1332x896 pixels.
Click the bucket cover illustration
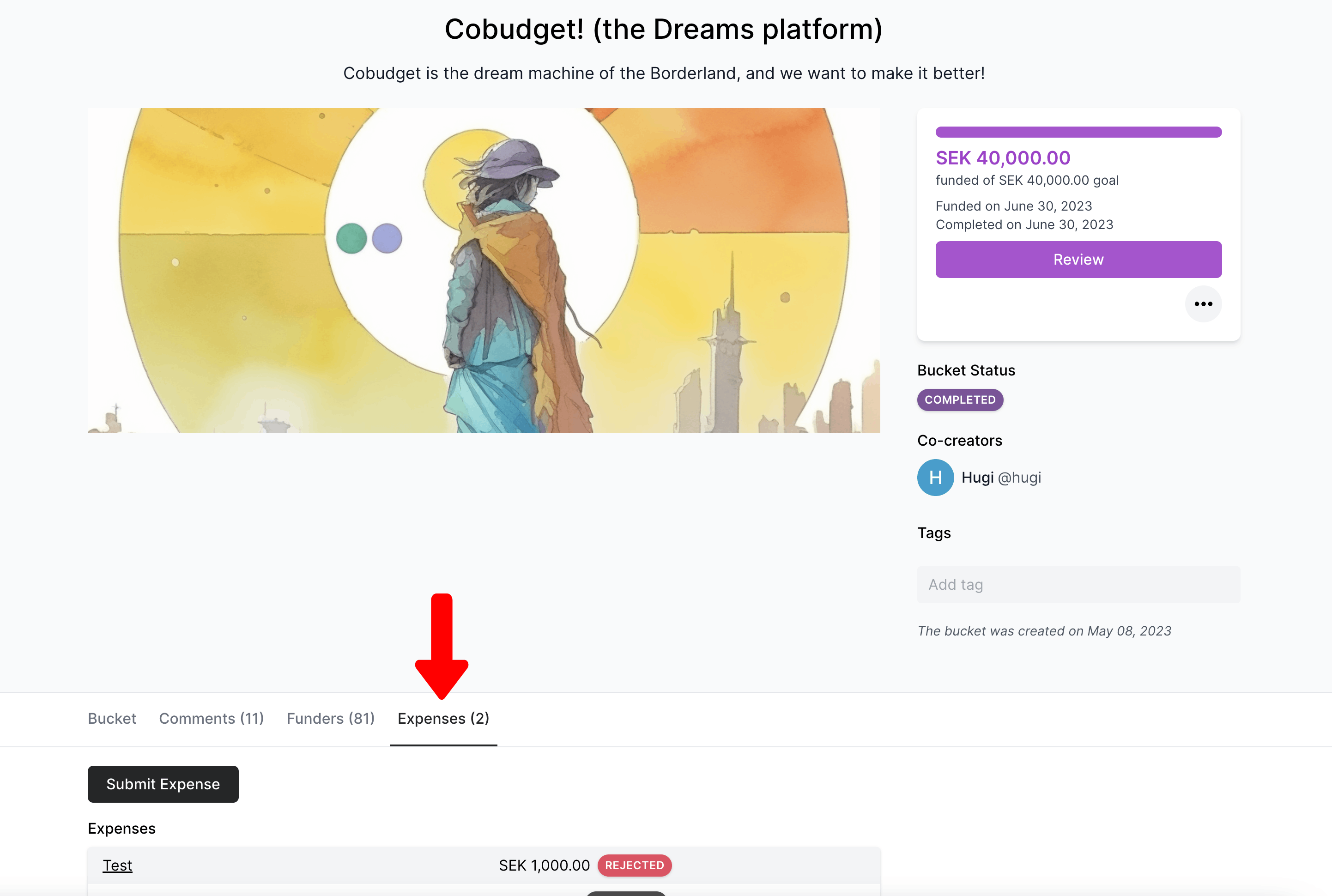click(484, 270)
